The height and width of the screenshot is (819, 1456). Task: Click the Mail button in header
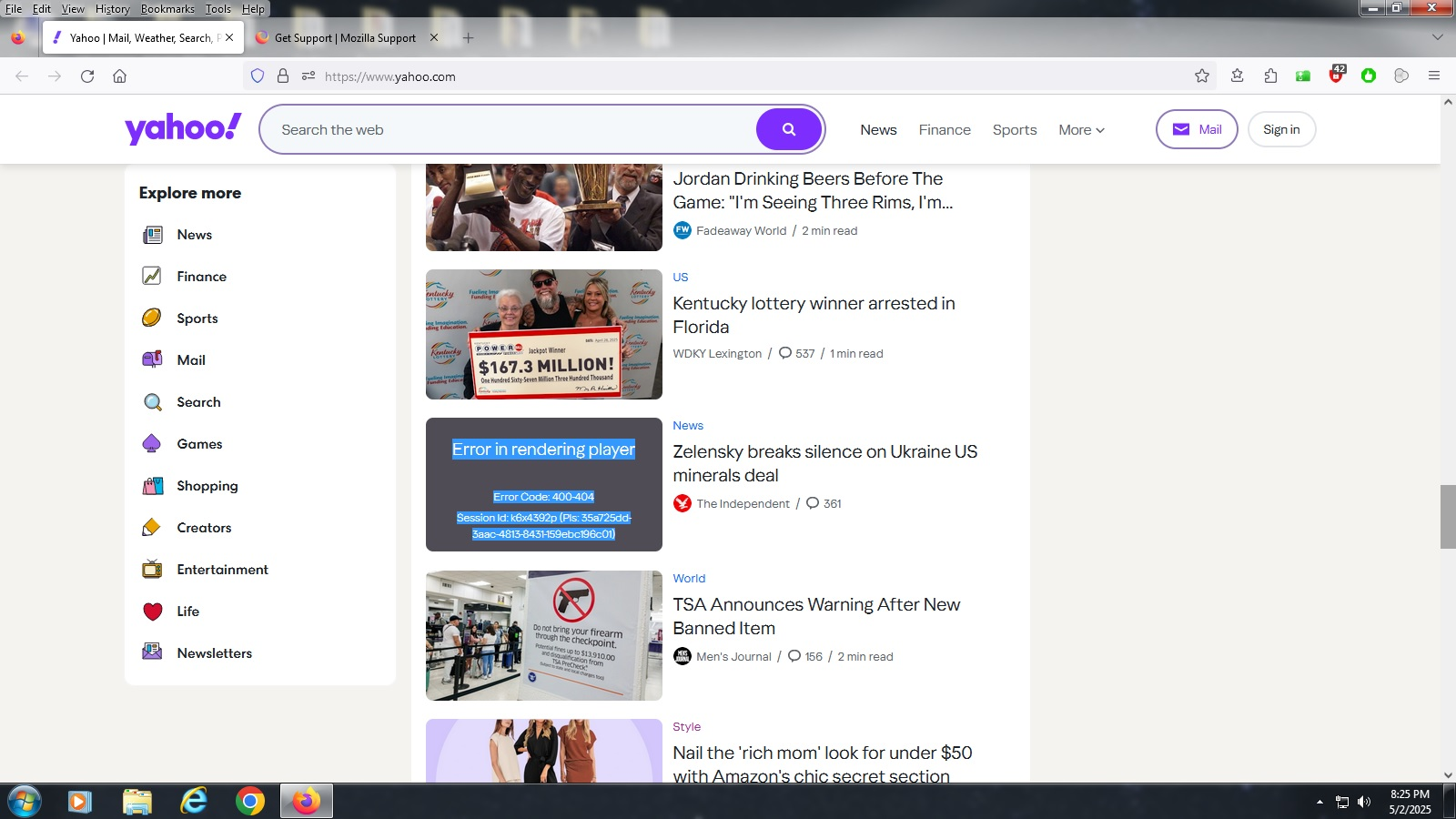point(1197,129)
